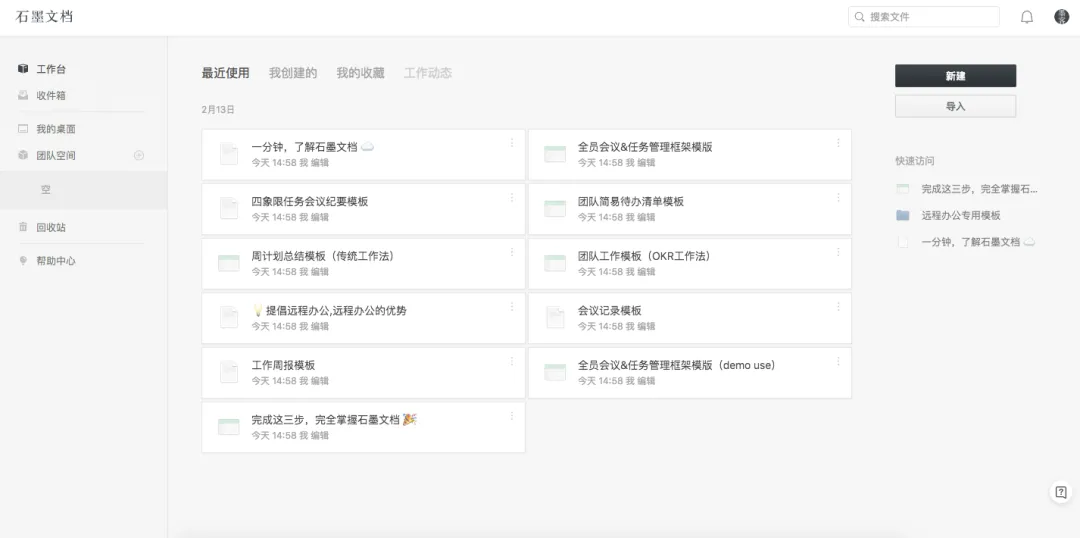Switch to 最近使用 tab
Screen dimensions: 1080x538
pos(225,73)
